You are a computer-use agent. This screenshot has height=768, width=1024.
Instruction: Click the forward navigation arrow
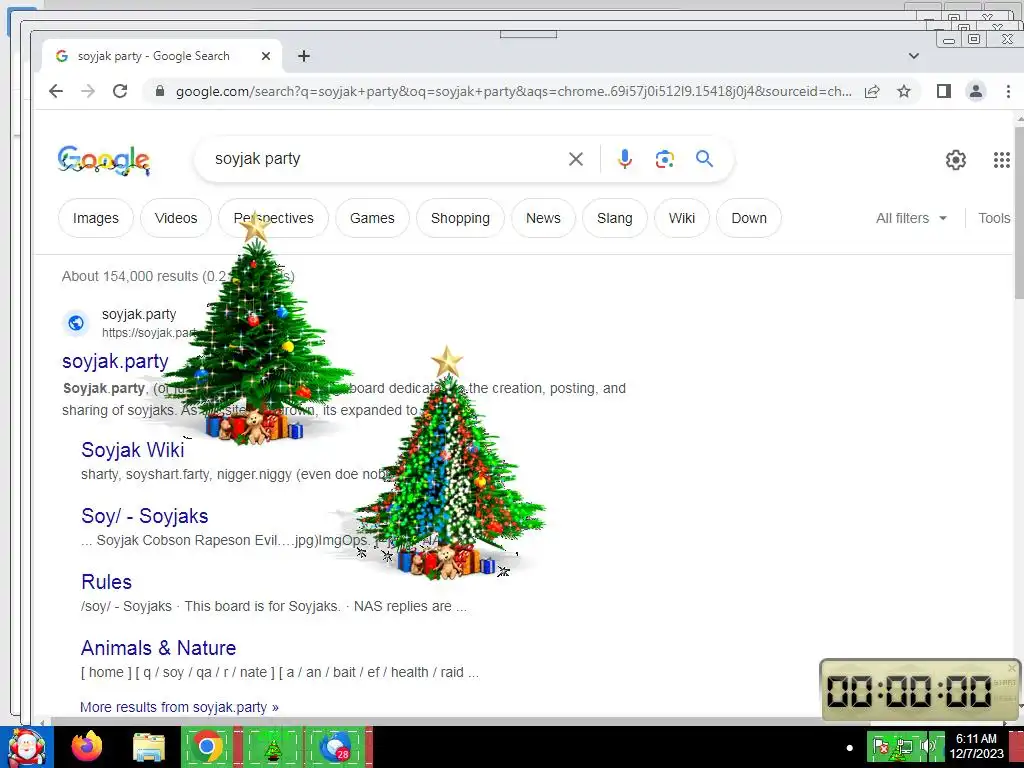tap(88, 91)
